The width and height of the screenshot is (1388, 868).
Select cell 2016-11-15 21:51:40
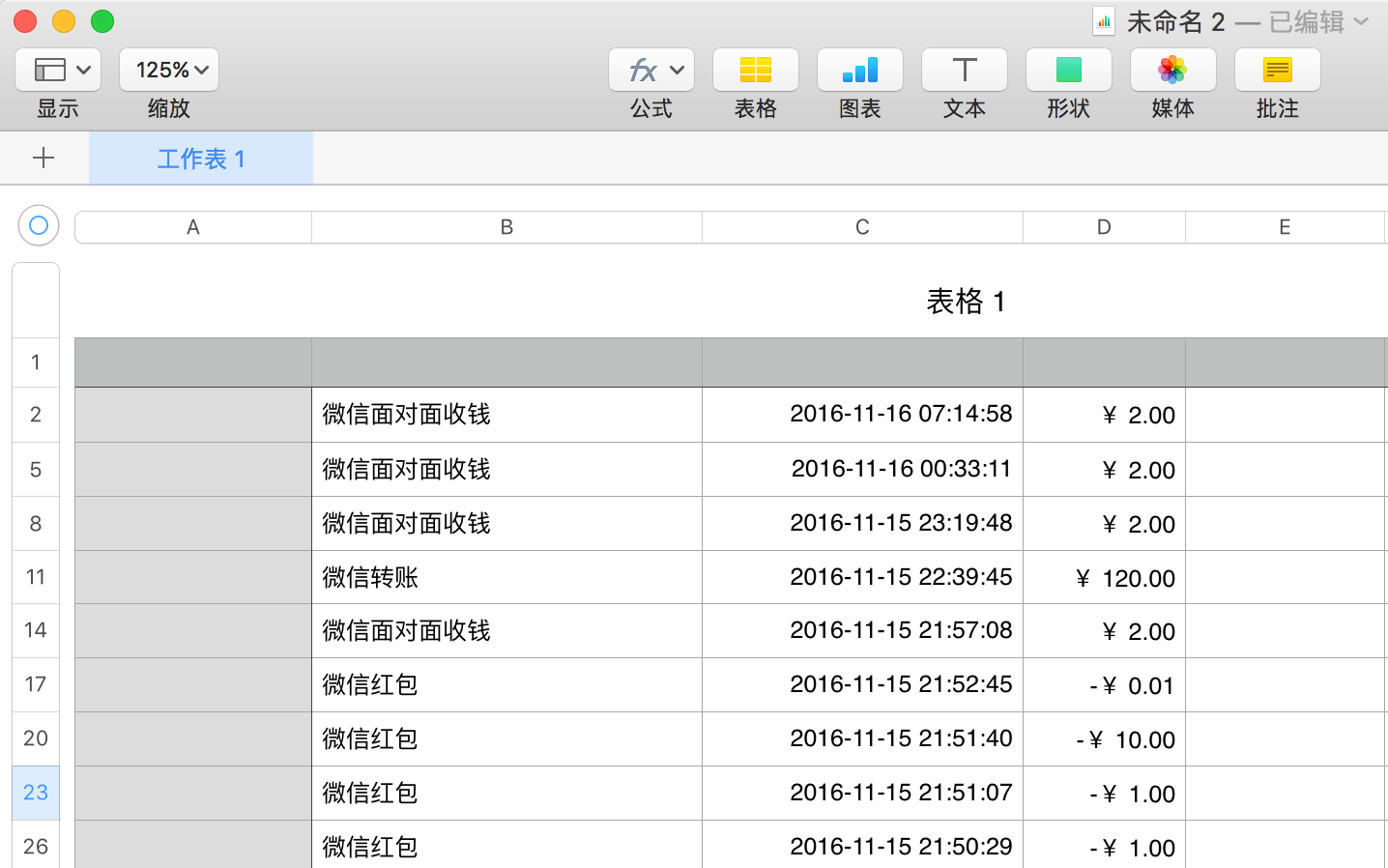pyautogui.click(x=862, y=738)
